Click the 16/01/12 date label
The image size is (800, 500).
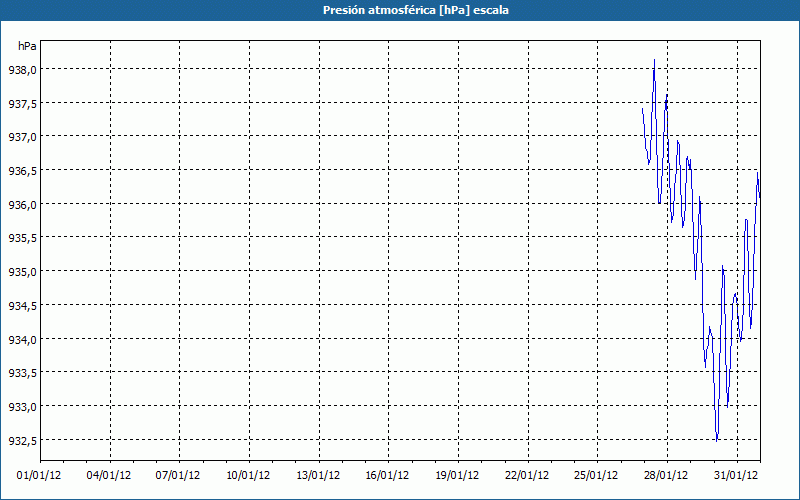(x=387, y=476)
